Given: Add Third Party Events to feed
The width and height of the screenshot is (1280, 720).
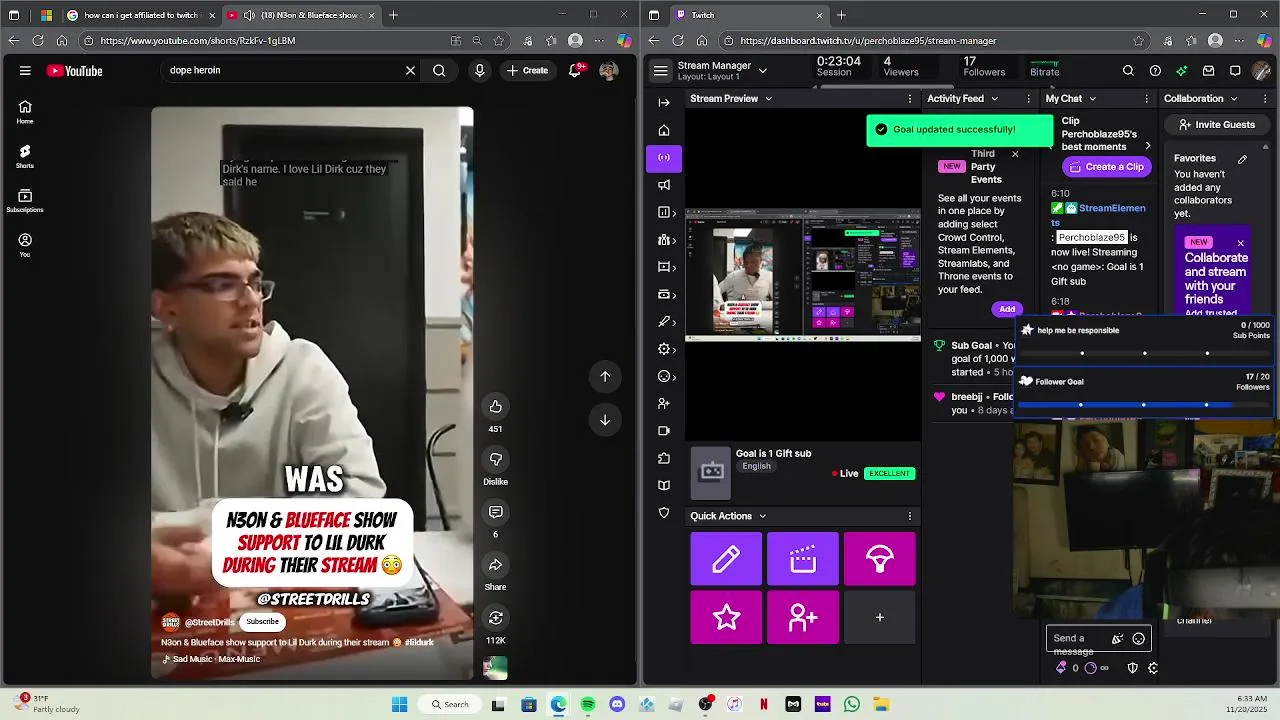Looking at the screenshot, I should click(x=1007, y=309).
